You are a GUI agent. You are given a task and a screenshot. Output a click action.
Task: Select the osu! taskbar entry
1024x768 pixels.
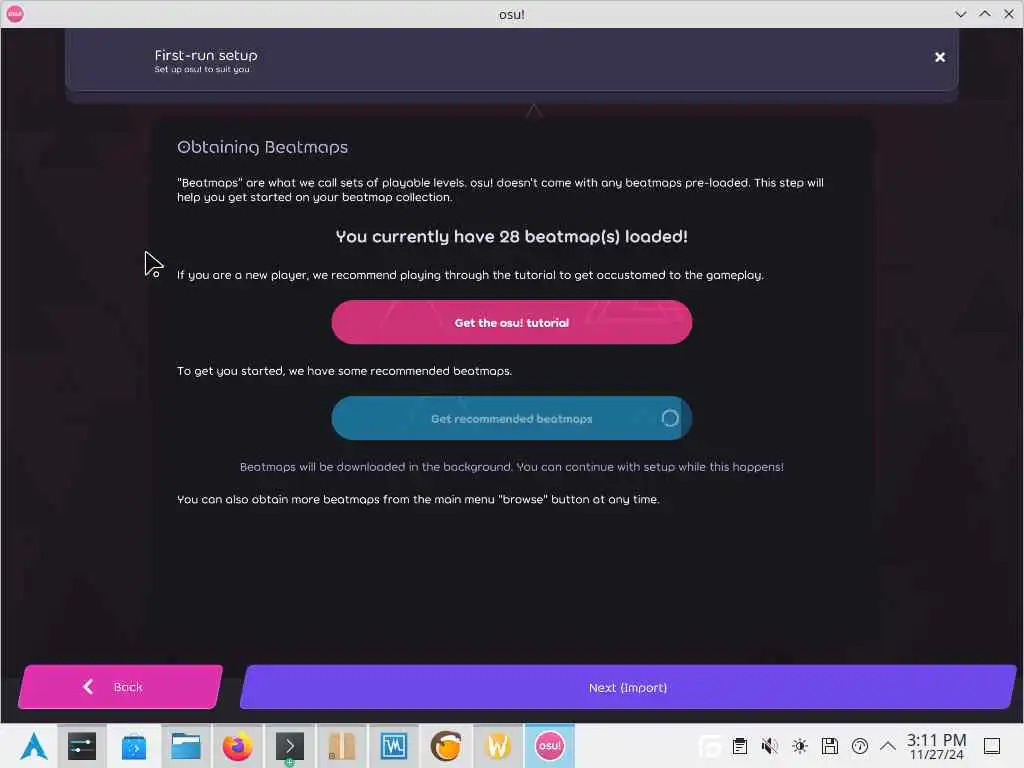(550, 746)
